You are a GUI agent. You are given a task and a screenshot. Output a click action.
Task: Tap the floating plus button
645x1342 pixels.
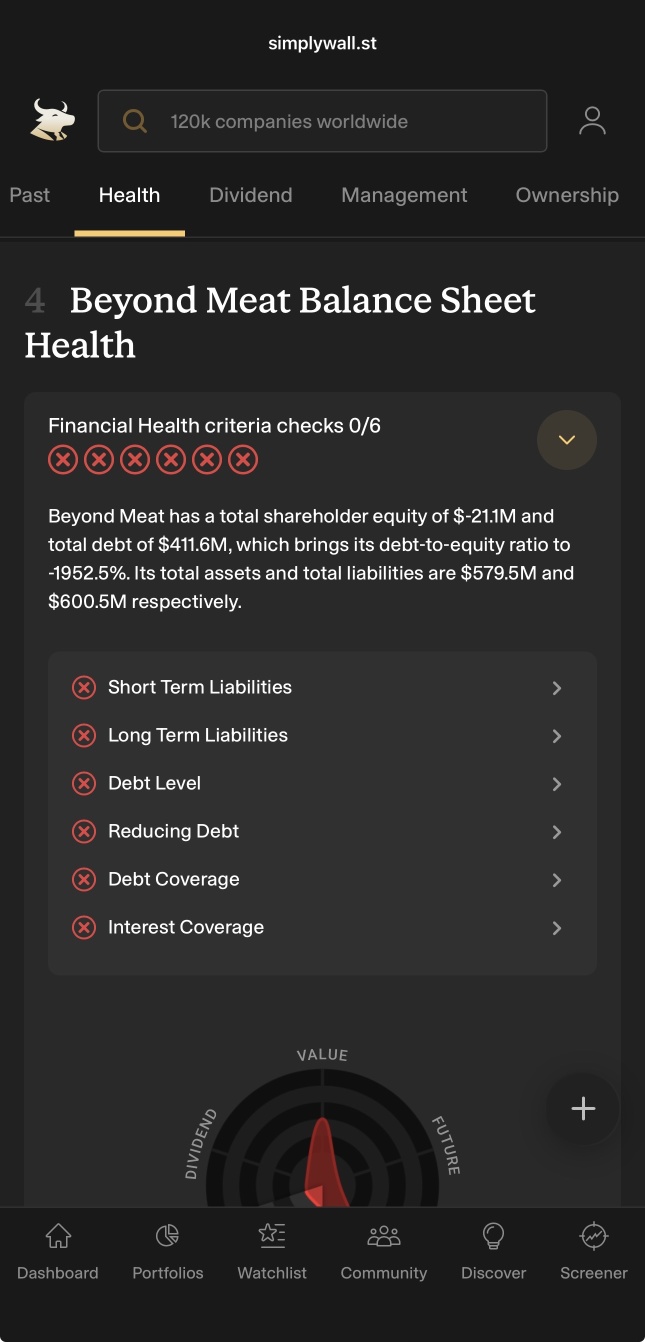click(x=583, y=1108)
